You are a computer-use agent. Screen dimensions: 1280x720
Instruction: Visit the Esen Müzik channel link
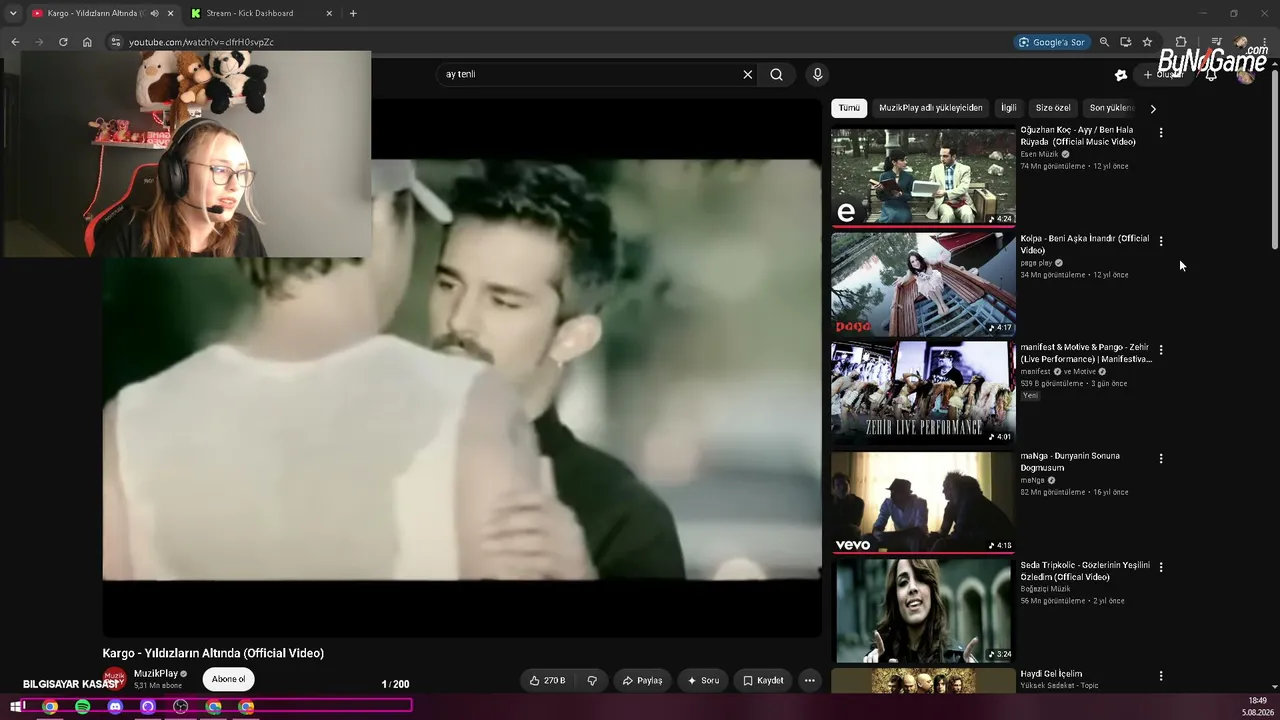point(1039,155)
